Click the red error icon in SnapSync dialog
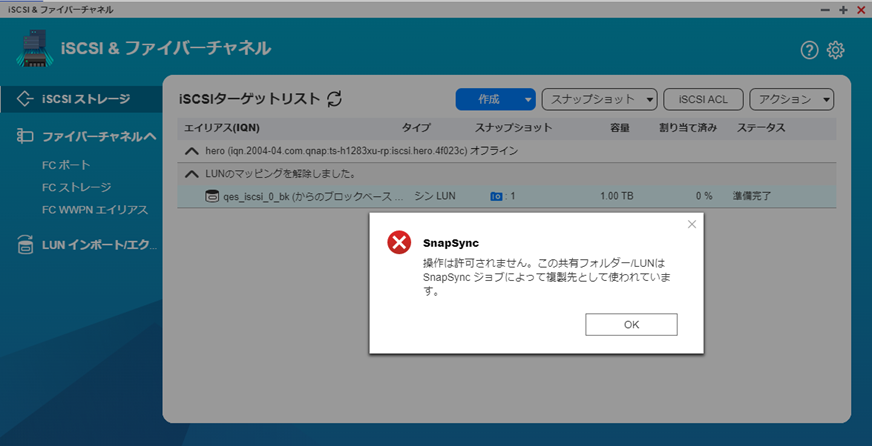Viewport: 872px width, 447px height. tap(399, 241)
